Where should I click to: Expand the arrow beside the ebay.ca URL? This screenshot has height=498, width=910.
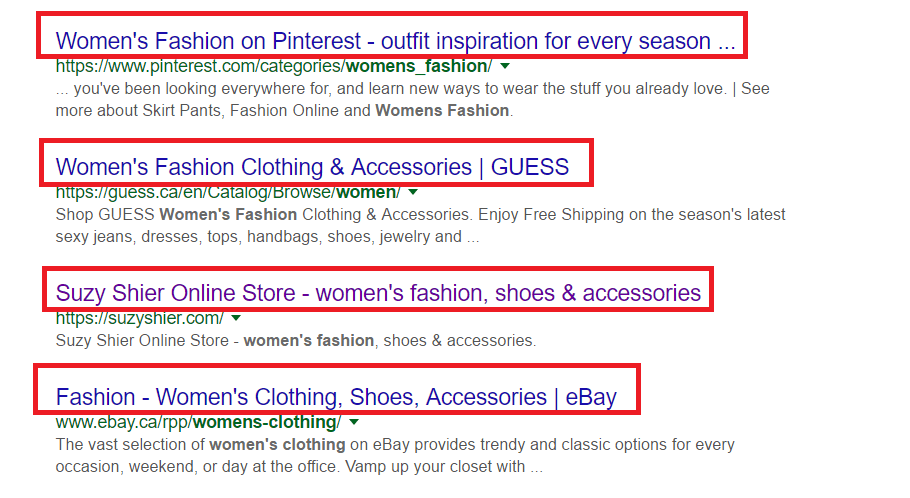[x=354, y=422]
